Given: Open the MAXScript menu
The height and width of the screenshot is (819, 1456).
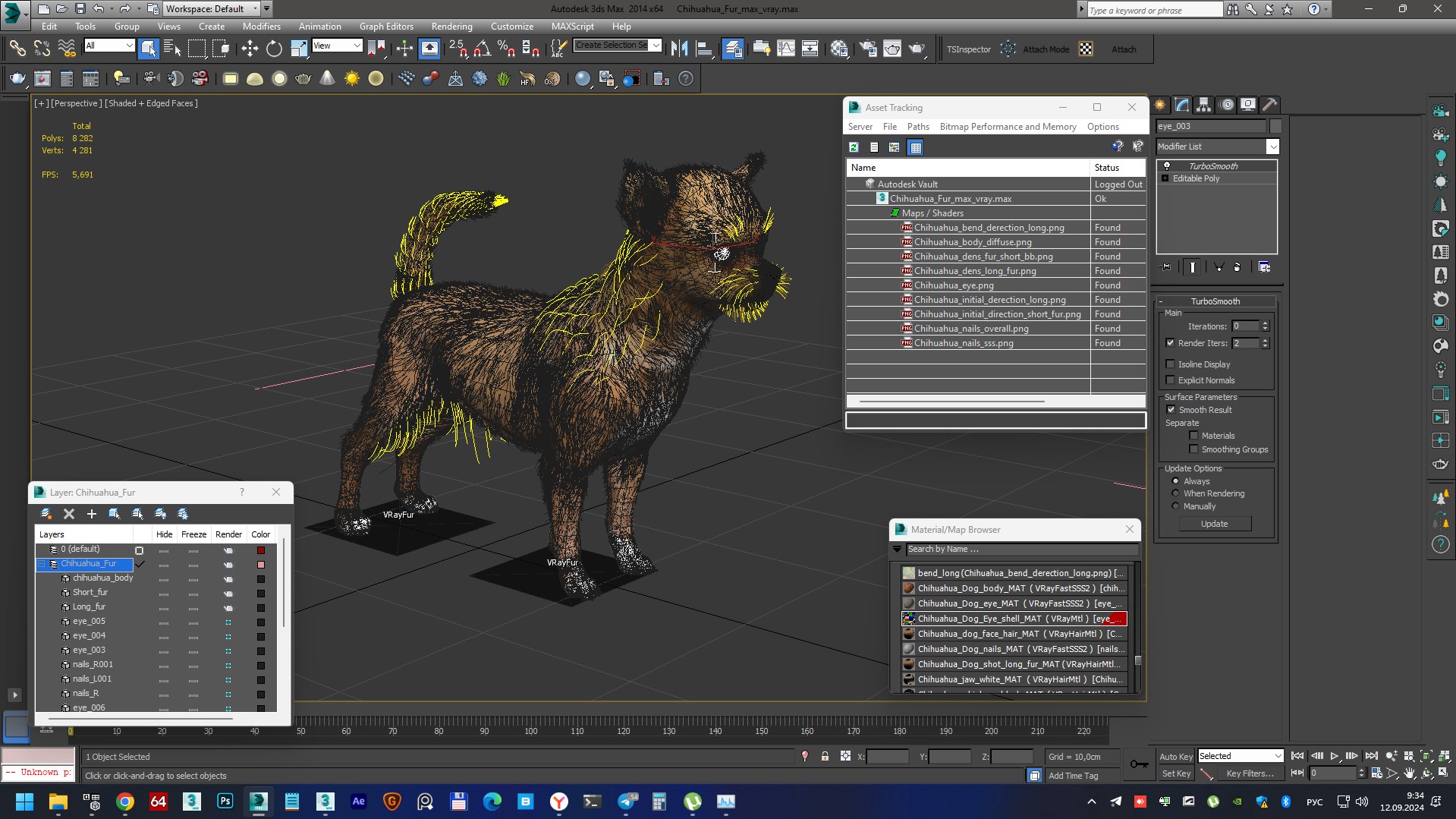Looking at the screenshot, I should [572, 26].
